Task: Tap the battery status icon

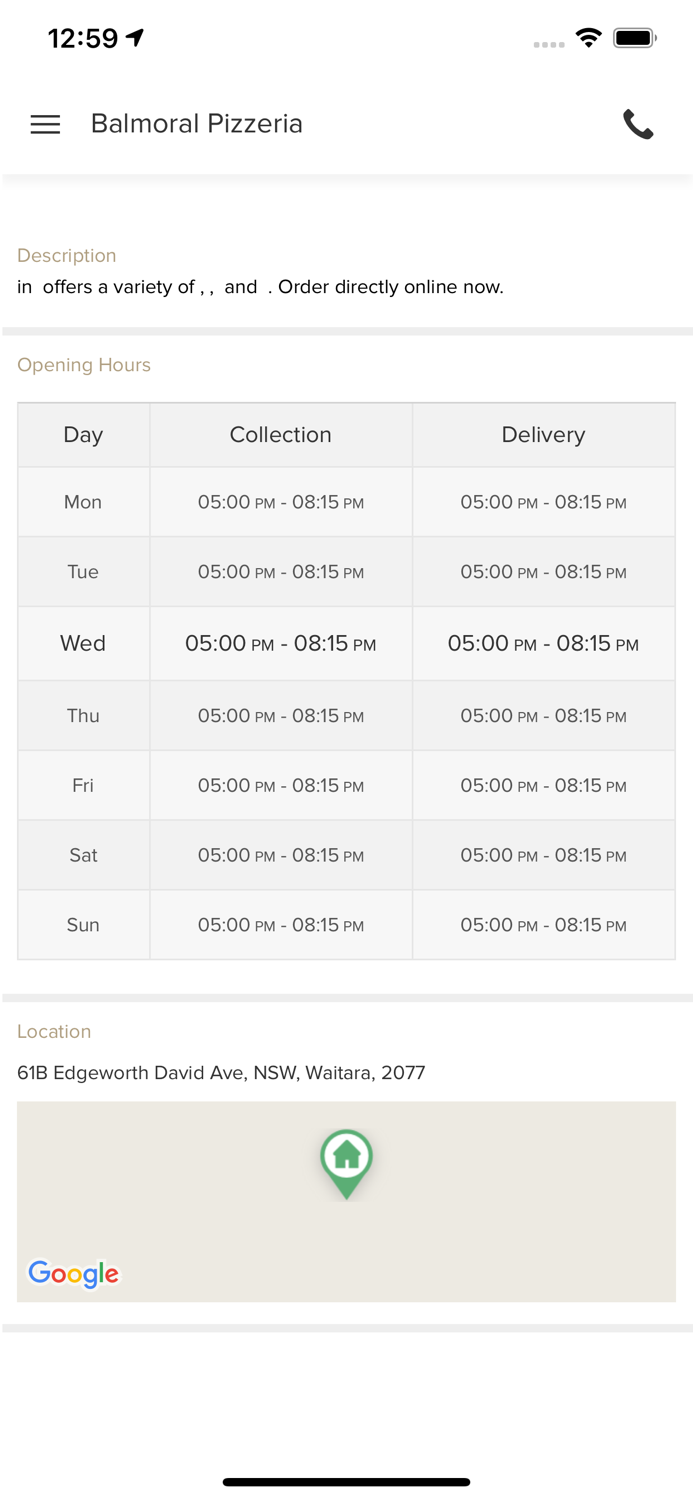Action: (634, 38)
